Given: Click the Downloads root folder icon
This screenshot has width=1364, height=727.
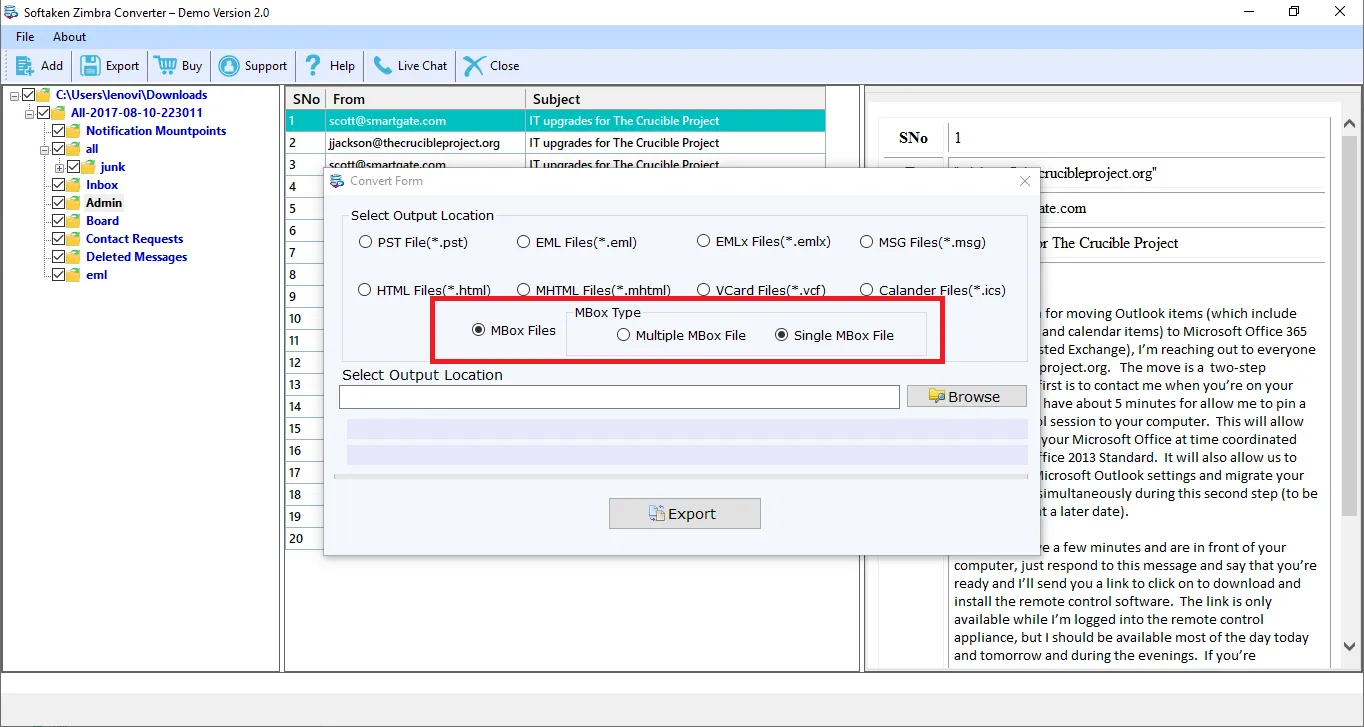Looking at the screenshot, I should pyautogui.click(x=44, y=95).
